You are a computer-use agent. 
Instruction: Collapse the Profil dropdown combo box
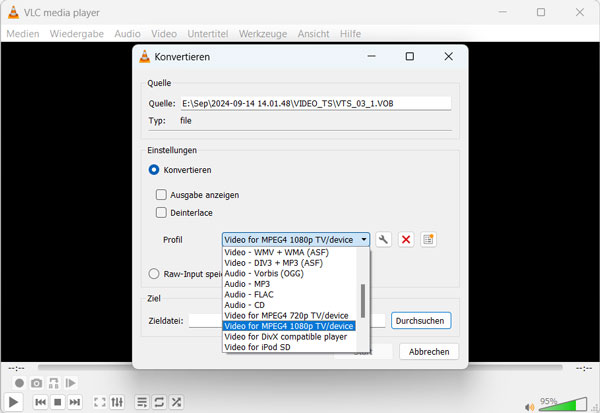tap(296, 240)
